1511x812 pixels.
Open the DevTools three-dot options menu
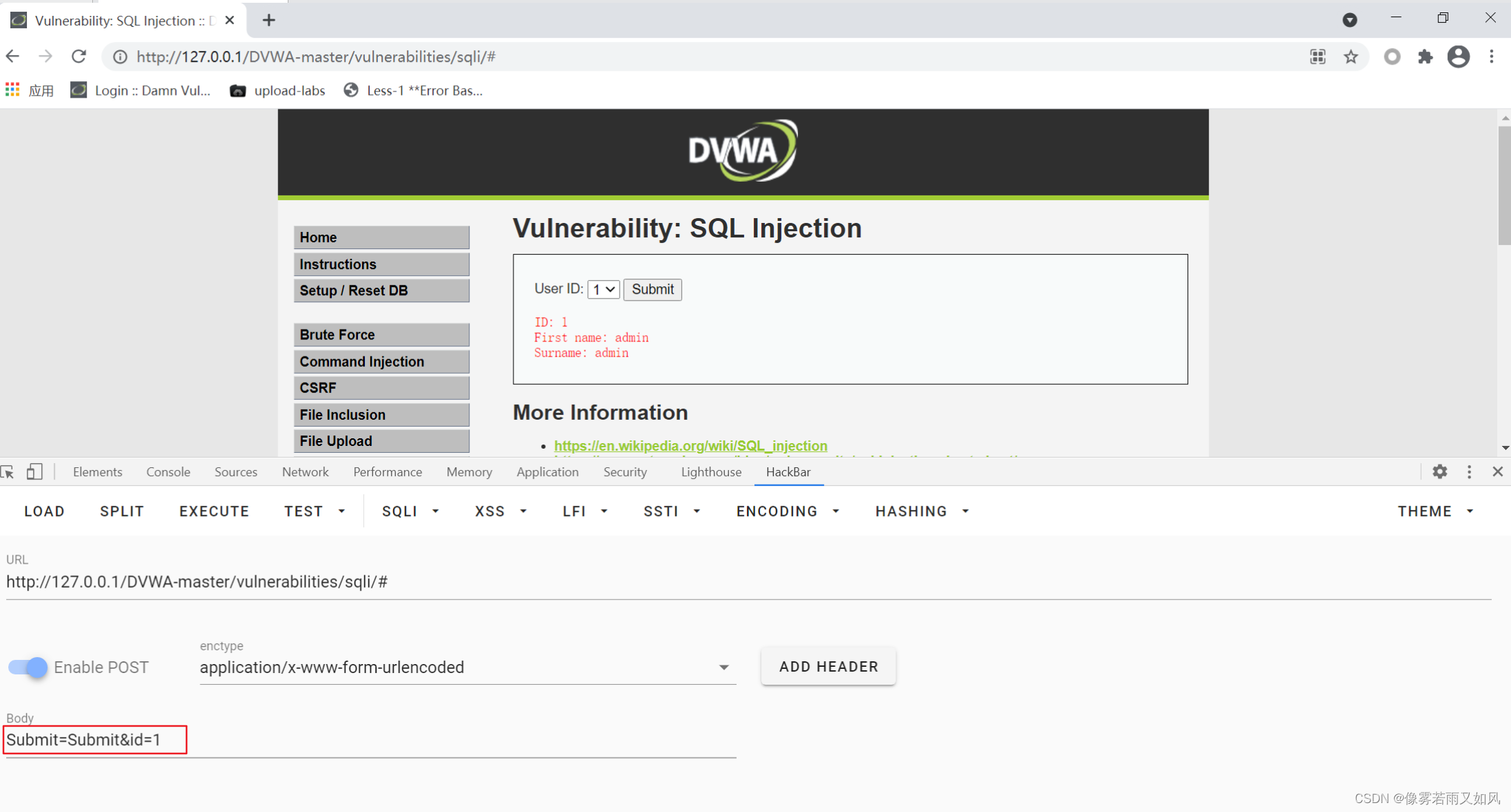pyautogui.click(x=1469, y=471)
